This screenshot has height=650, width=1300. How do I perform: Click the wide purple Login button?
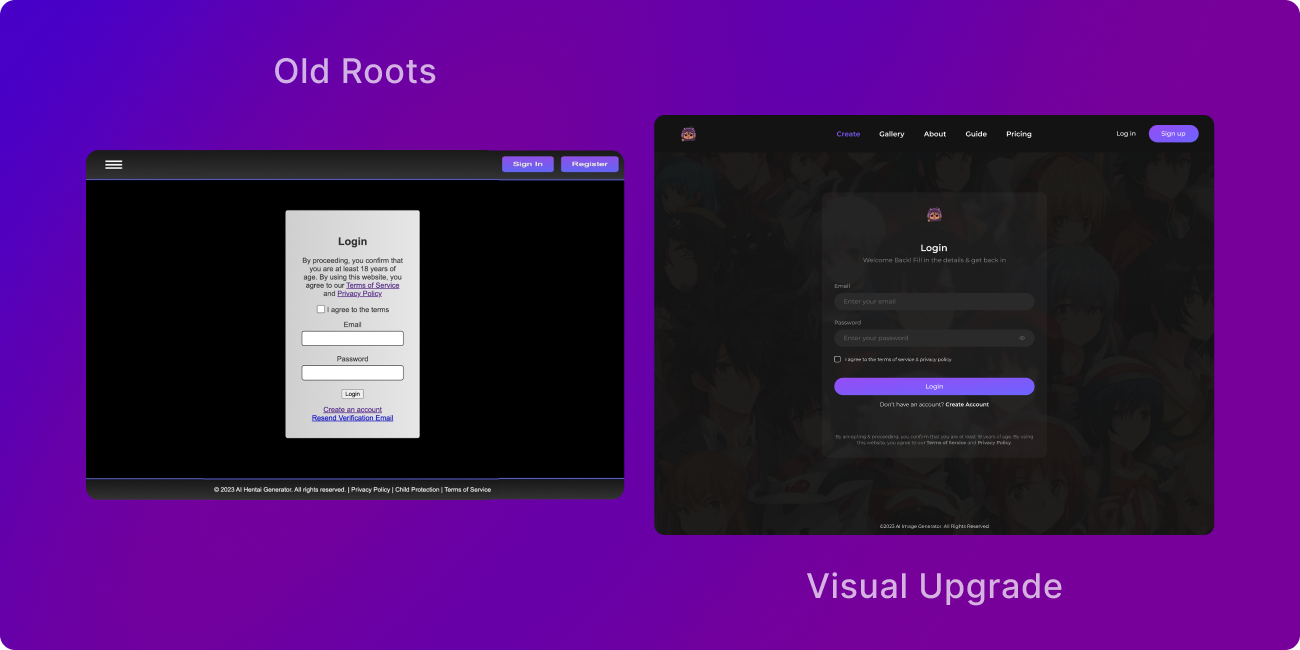[x=934, y=386]
